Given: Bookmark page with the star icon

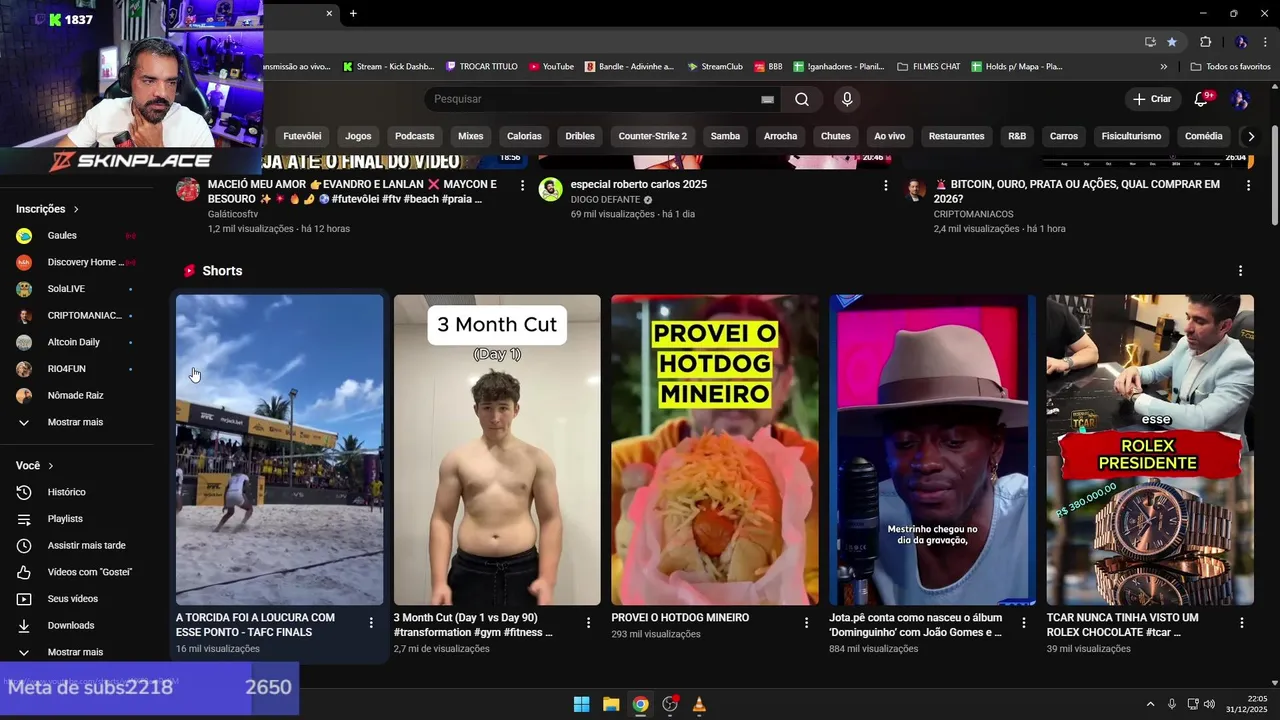Looking at the screenshot, I should tap(1172, 42).
